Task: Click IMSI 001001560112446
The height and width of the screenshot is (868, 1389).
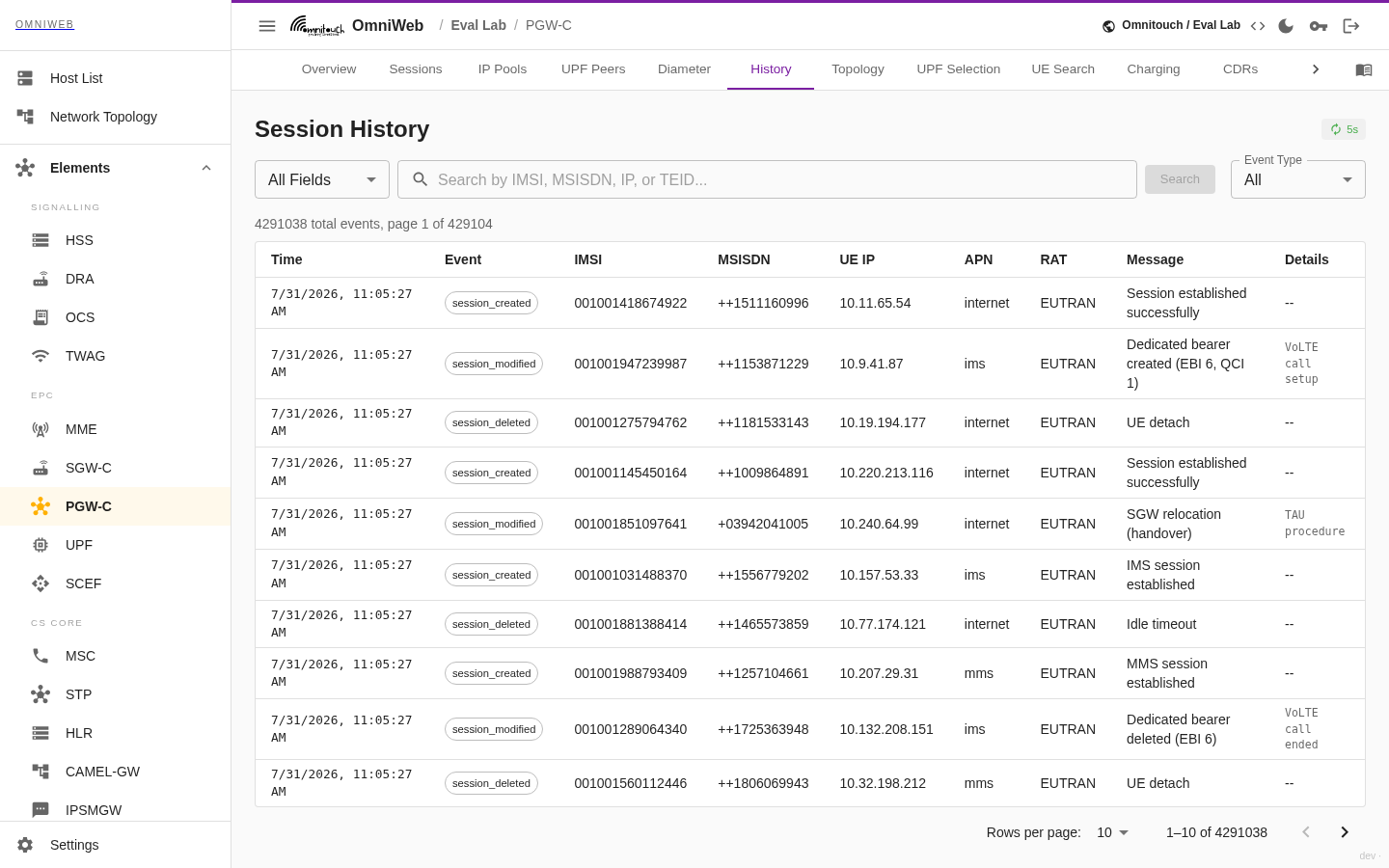Action: pos(631,783)
